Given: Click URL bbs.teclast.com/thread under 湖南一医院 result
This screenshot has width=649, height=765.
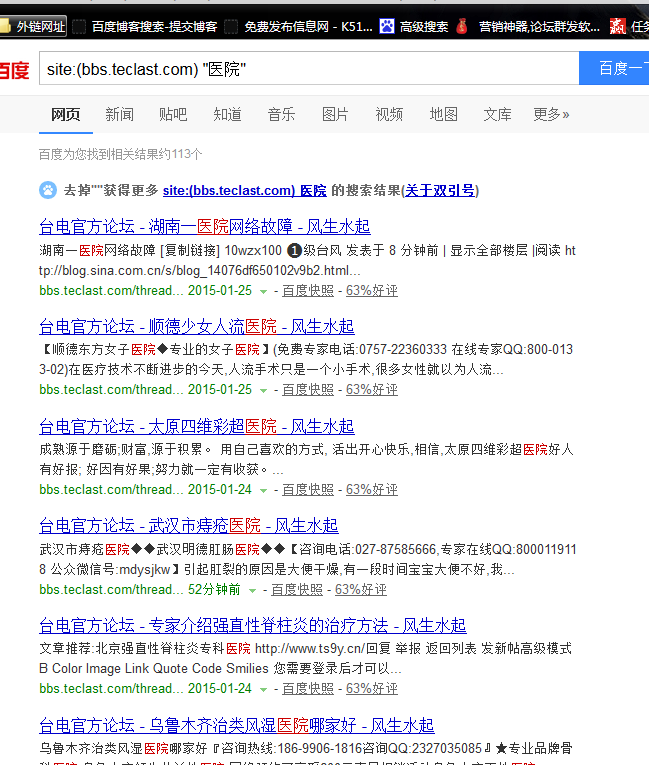Looking at the screenshot, I should click(111, 291).
